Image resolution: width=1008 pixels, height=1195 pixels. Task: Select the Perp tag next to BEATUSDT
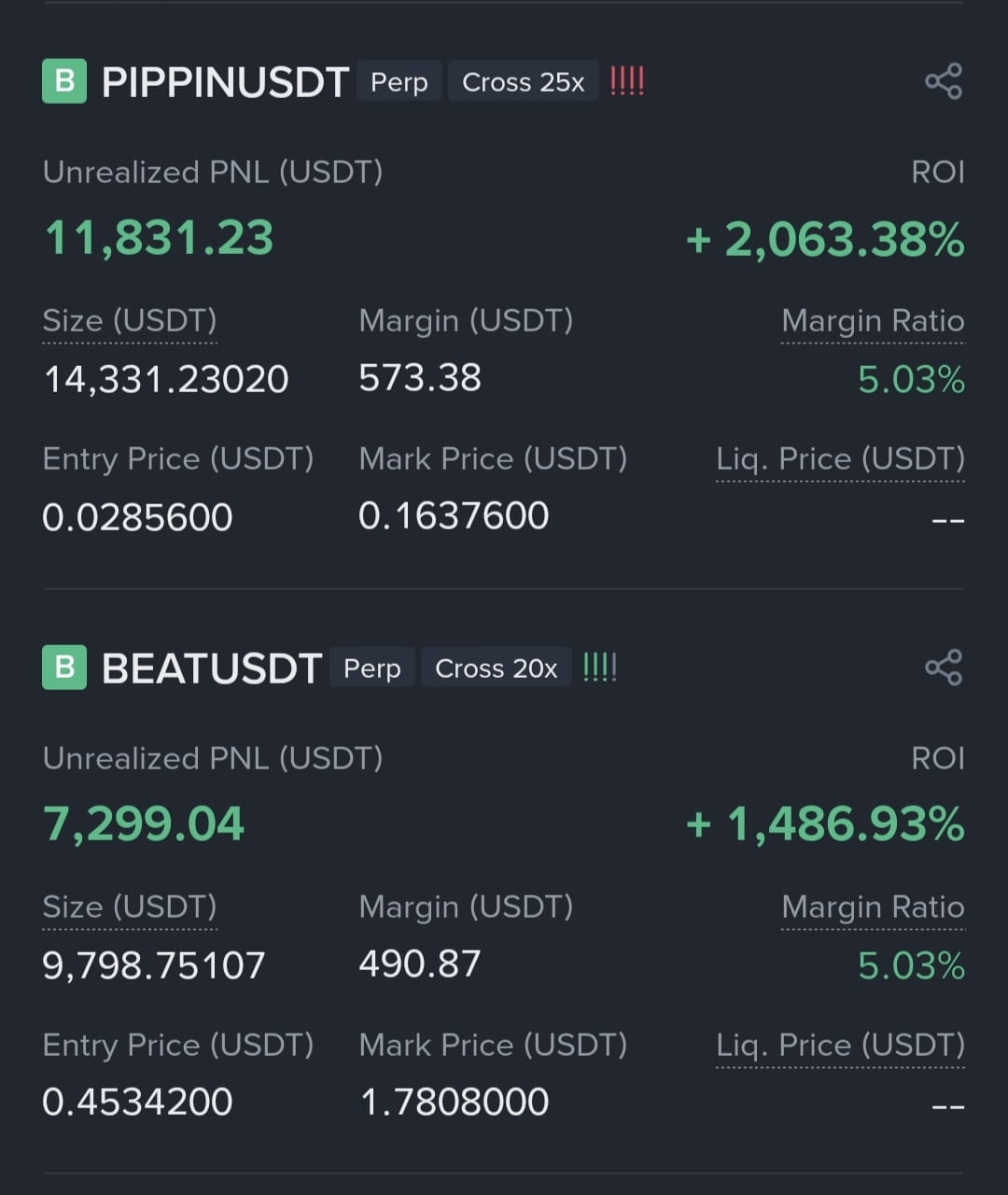point(372,668)
